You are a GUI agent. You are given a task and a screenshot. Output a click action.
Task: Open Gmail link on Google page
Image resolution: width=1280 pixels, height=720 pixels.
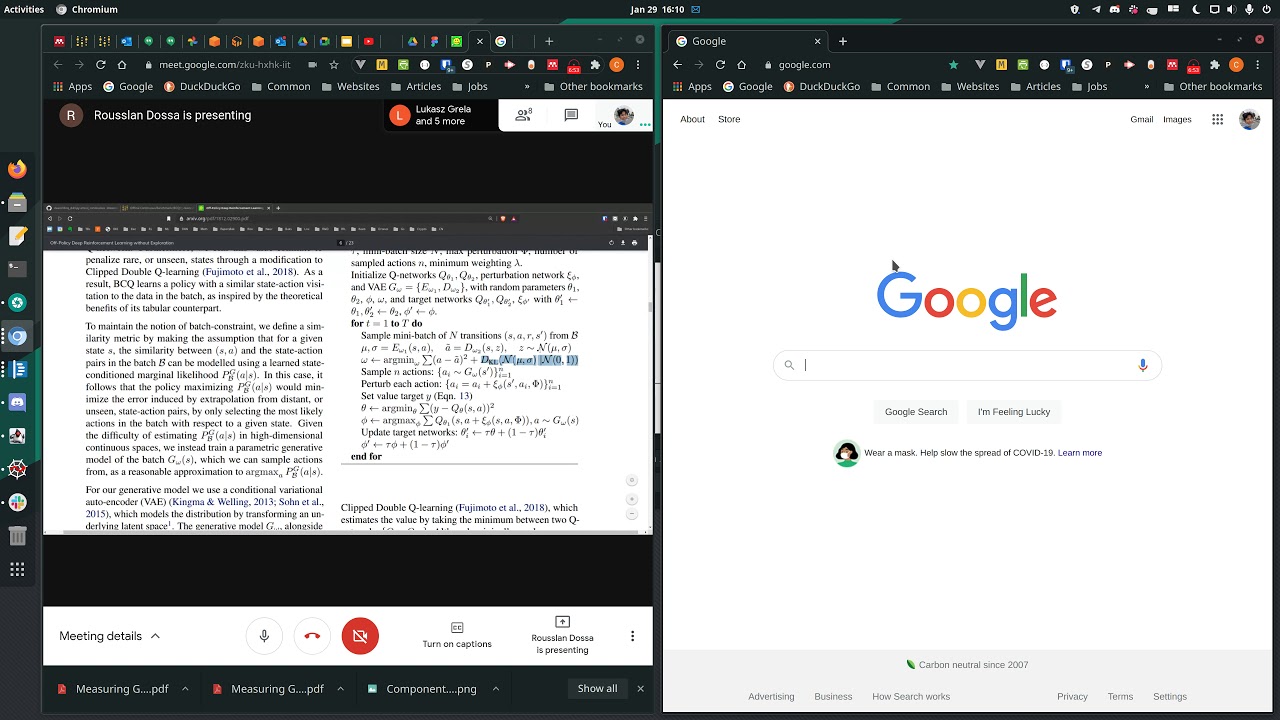coord(1141,119)
